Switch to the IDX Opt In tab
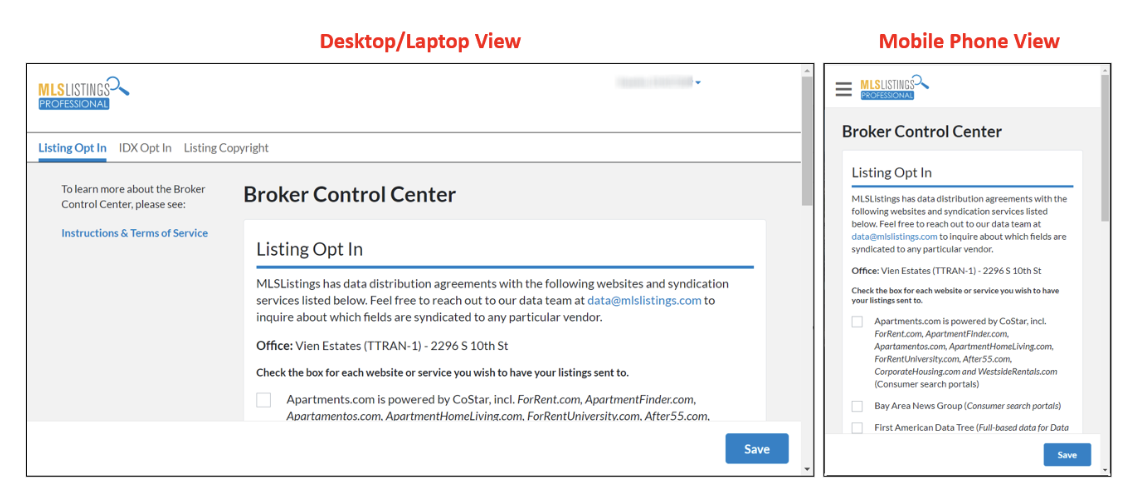This screenshot has height=492, width=1132. tap(145, 148)
